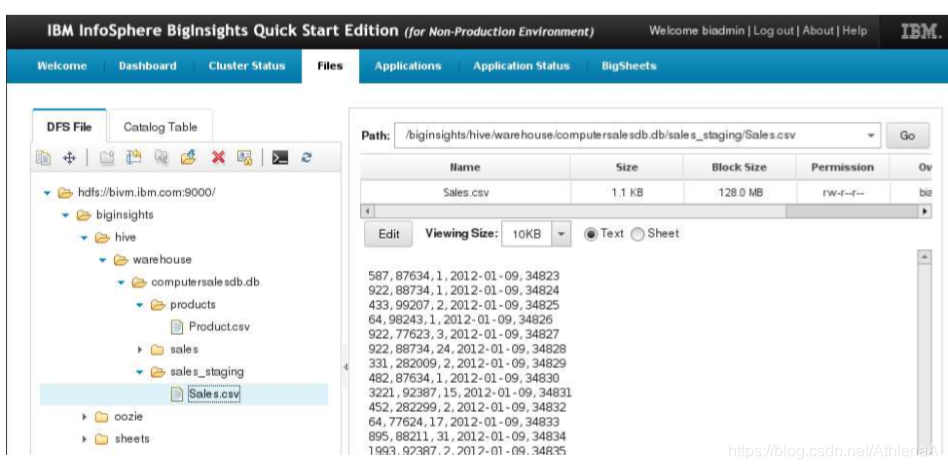Select the DFS File tab
948x469 pixels.
(70, 127)
